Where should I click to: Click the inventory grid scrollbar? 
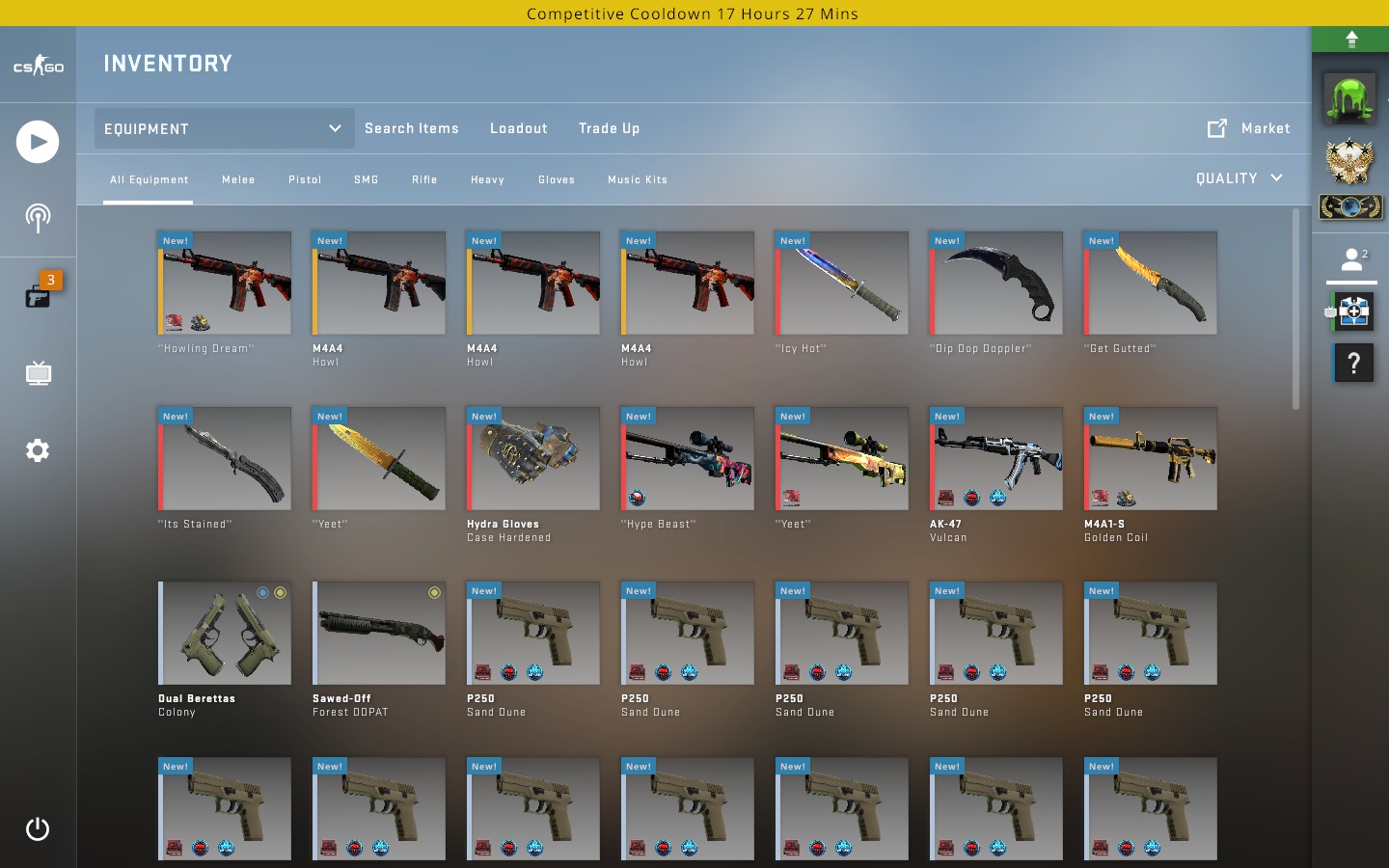click(1295, 309)
